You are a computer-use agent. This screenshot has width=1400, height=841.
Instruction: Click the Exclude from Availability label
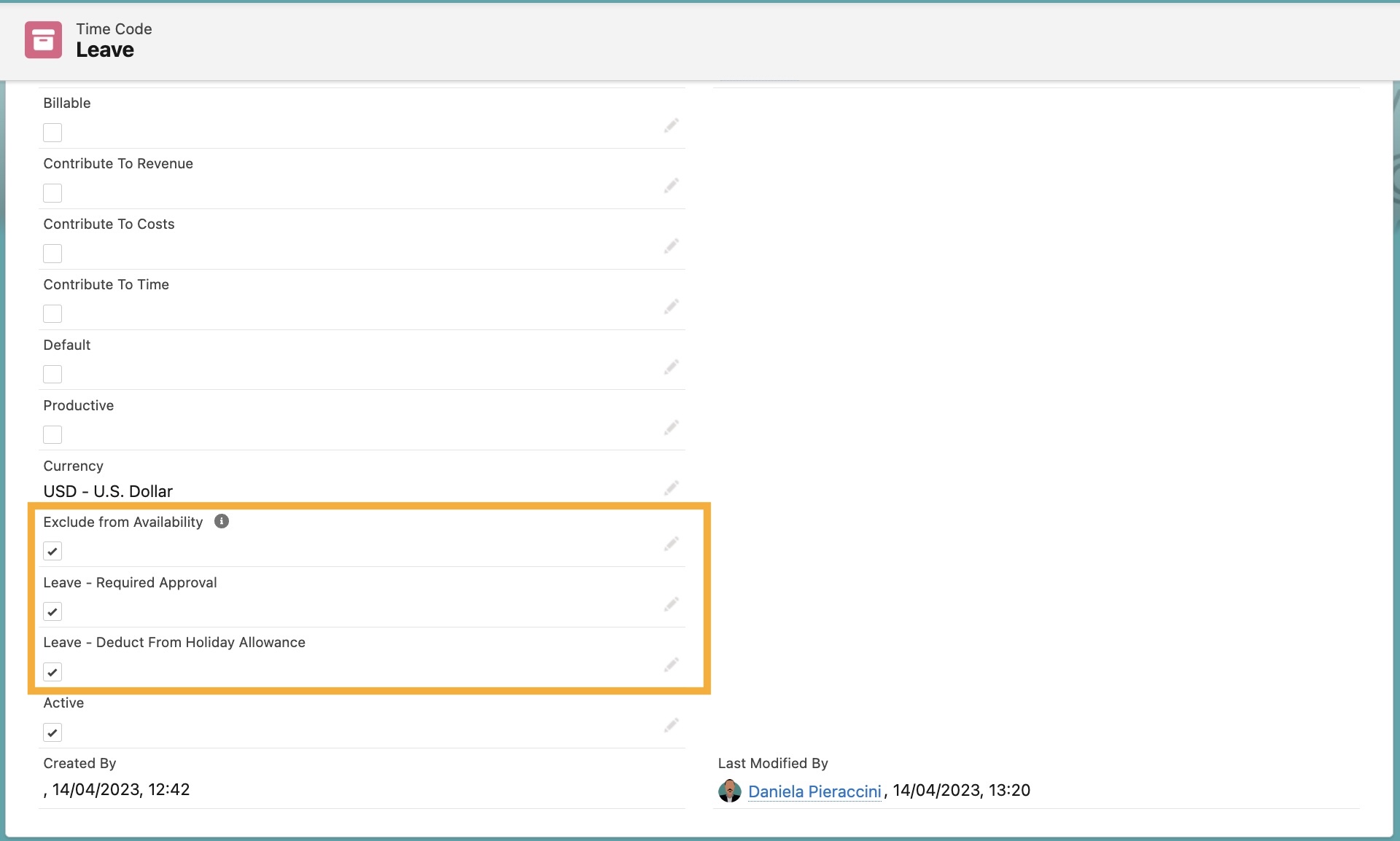click(x=123, y=522)
